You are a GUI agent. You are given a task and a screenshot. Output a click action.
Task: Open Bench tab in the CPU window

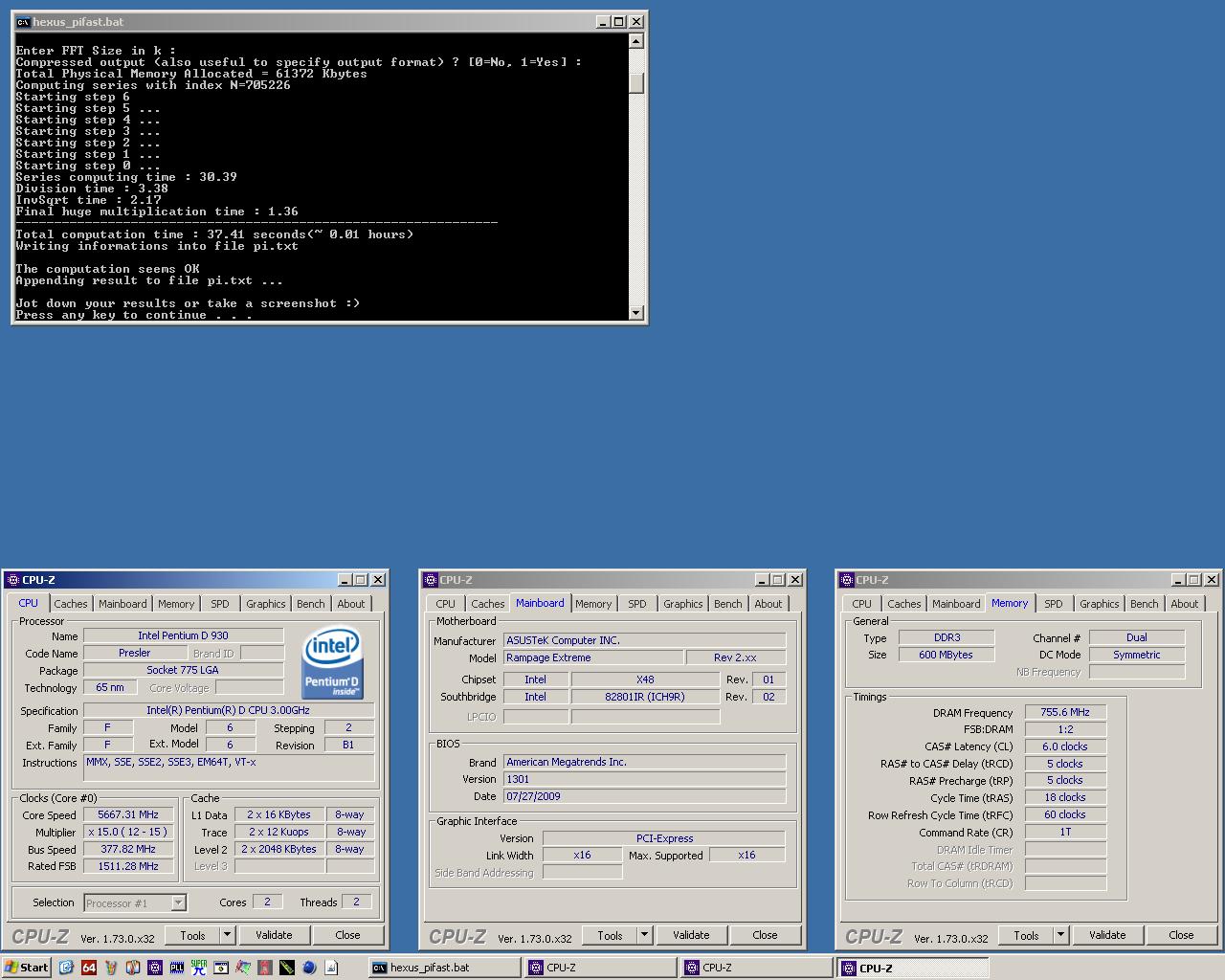click(310, 604)
